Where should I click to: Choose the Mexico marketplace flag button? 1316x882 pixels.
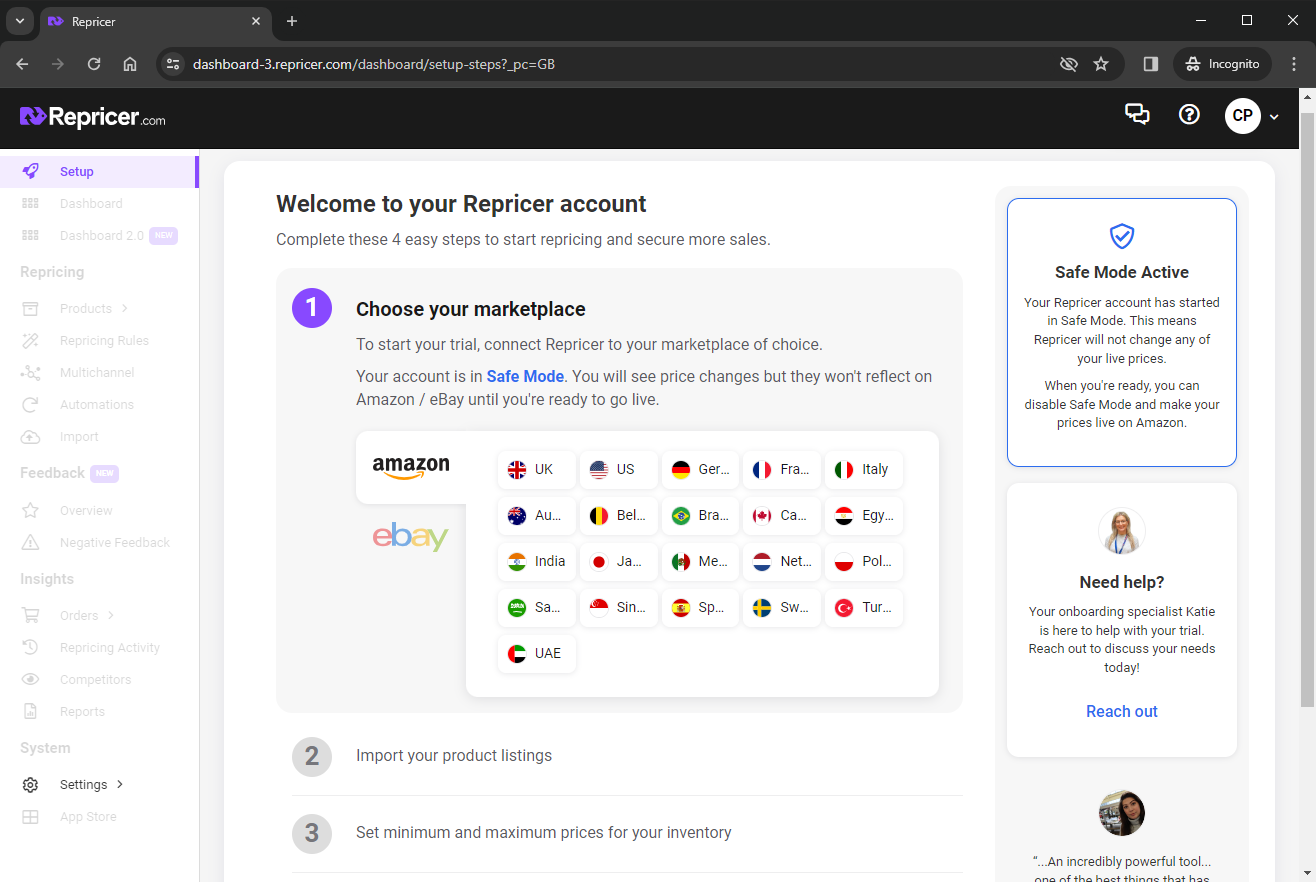tap(701, 561)
